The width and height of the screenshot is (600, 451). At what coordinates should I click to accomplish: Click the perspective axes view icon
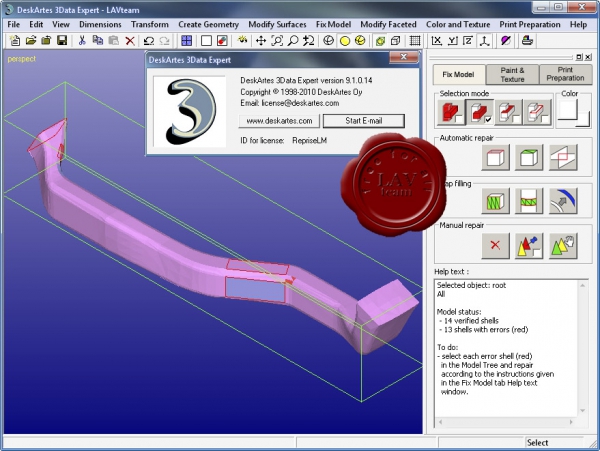pyautogui.click(x=484, y=41)
